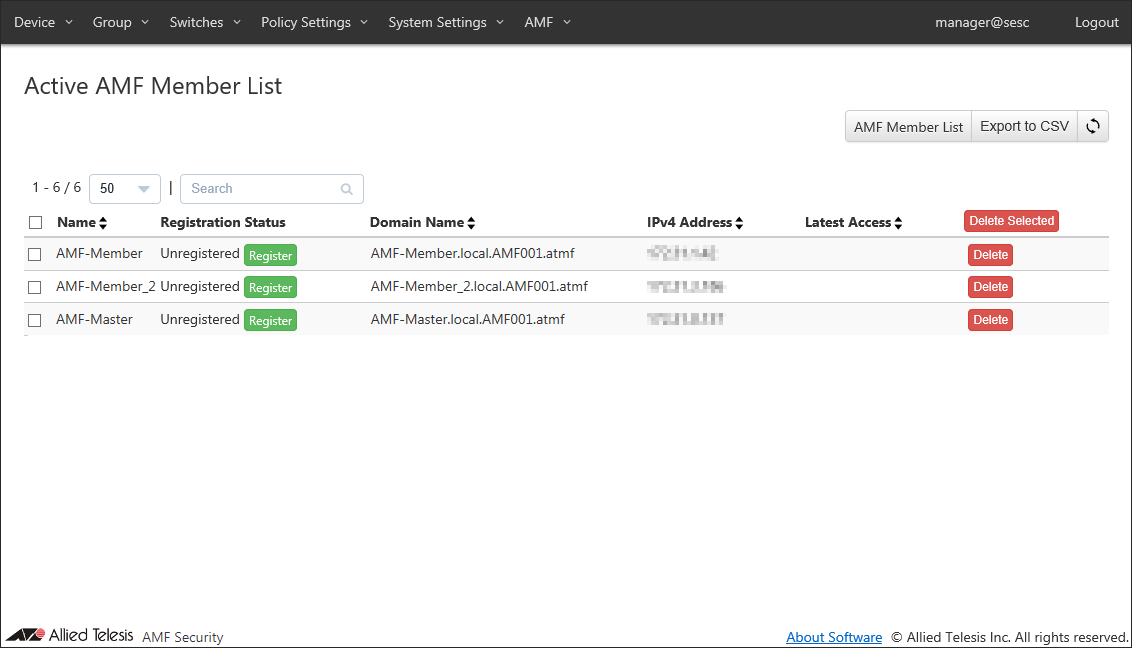Sort by IPv4 Address column arrows

(x=739, y=223)
